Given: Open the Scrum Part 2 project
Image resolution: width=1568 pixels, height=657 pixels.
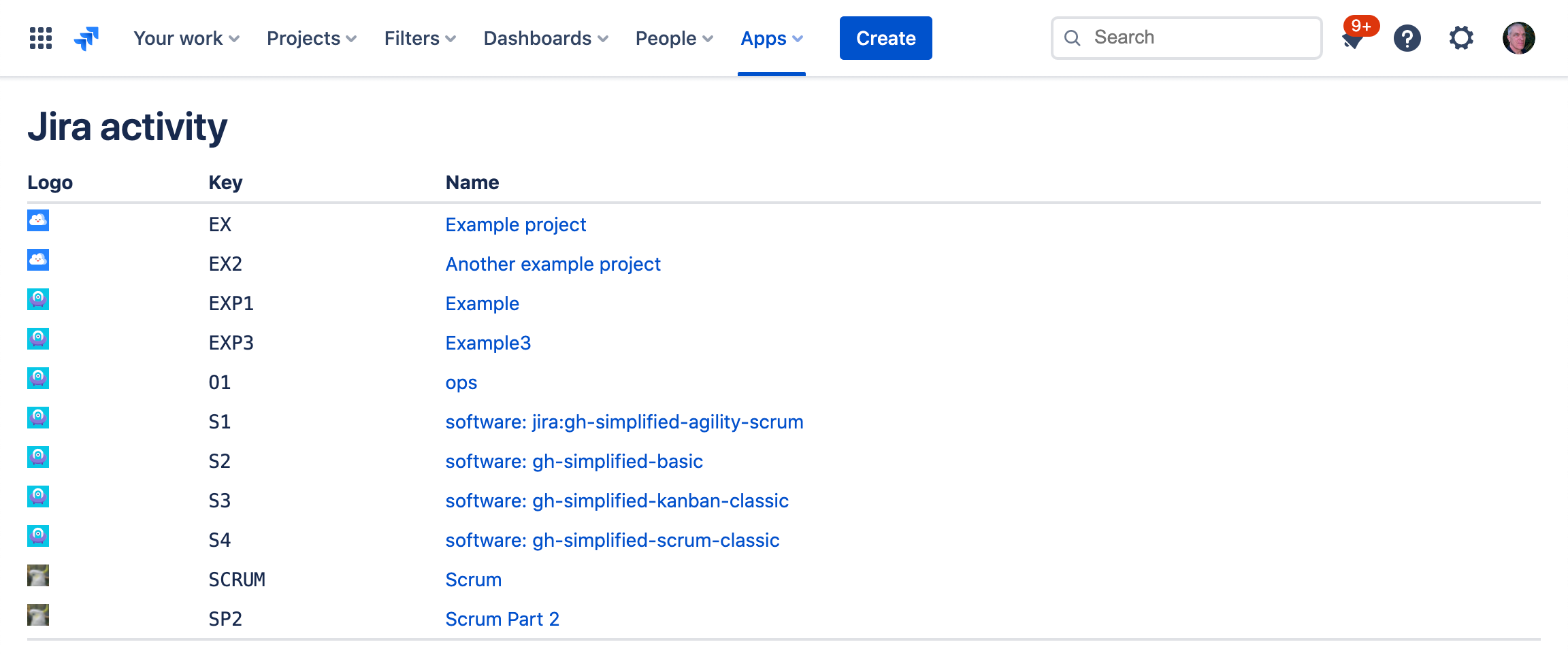Looking at the screenshot, I should [502, 619].
